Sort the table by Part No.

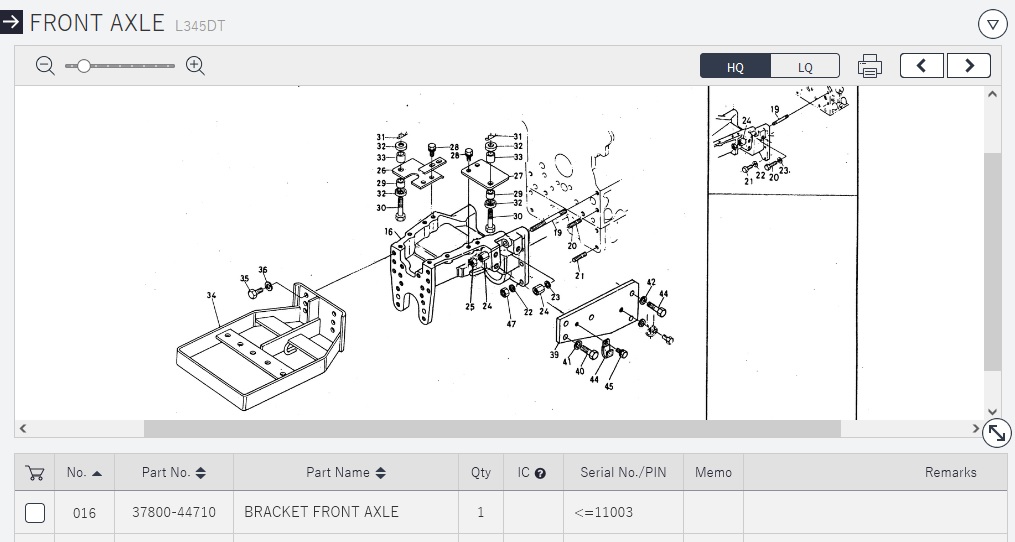coord(173,473)
